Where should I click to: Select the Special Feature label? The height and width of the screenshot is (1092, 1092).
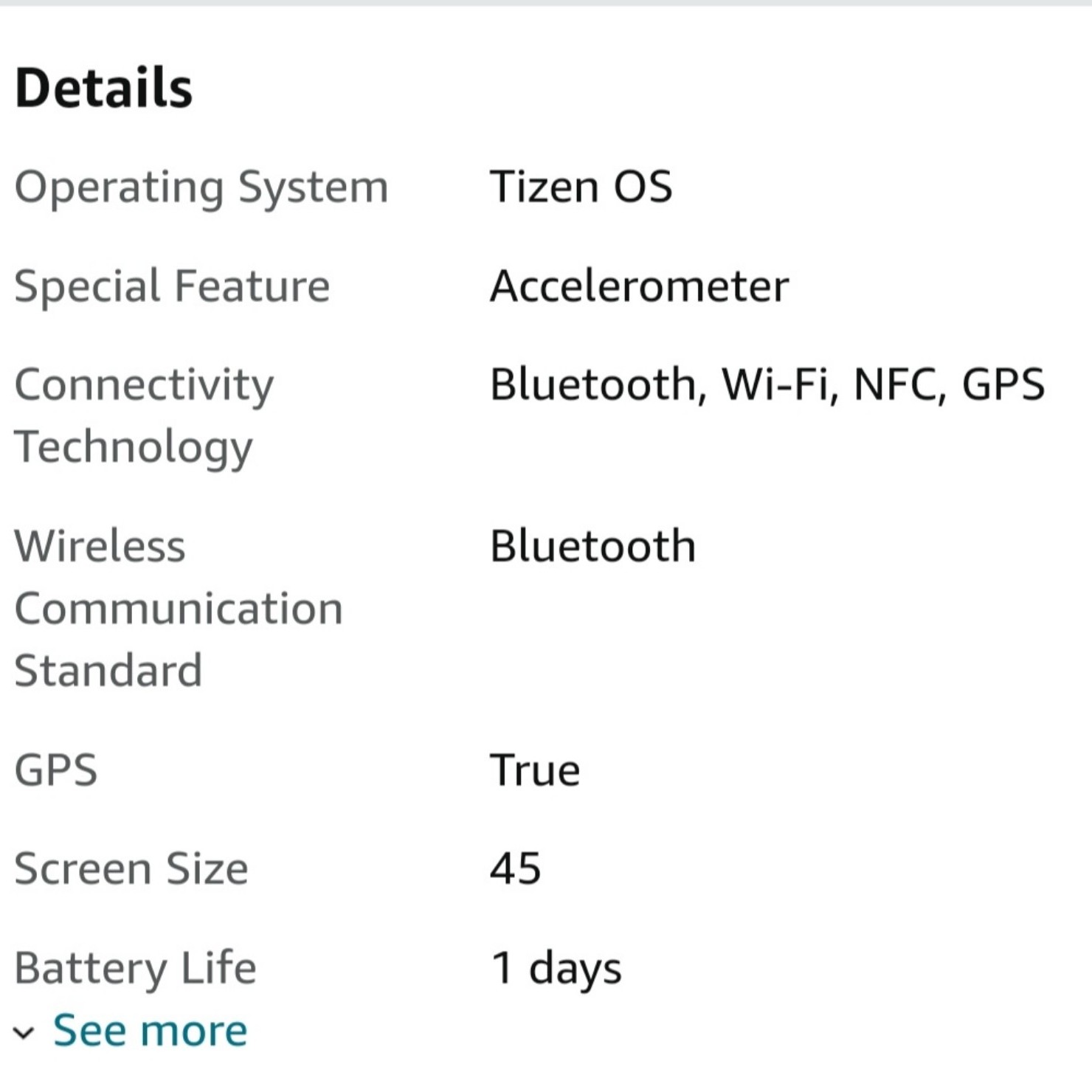click(x=172, y=287)
